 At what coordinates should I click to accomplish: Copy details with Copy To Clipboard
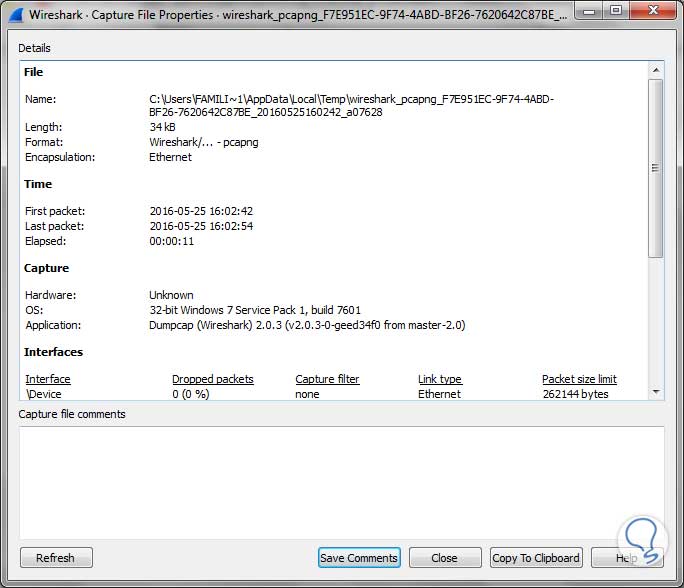pyautogui.click(x=536, y=557)
